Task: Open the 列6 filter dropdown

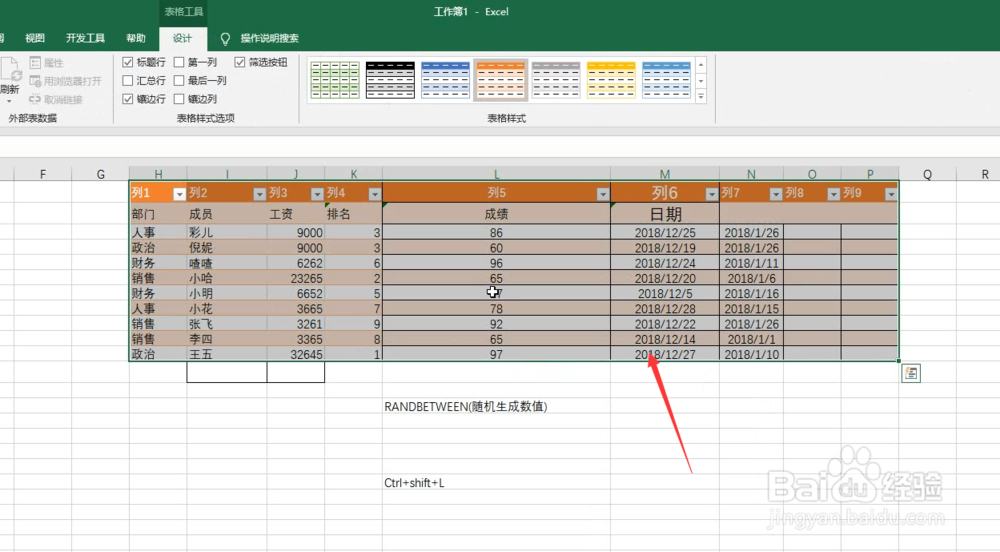Action: 712,194
